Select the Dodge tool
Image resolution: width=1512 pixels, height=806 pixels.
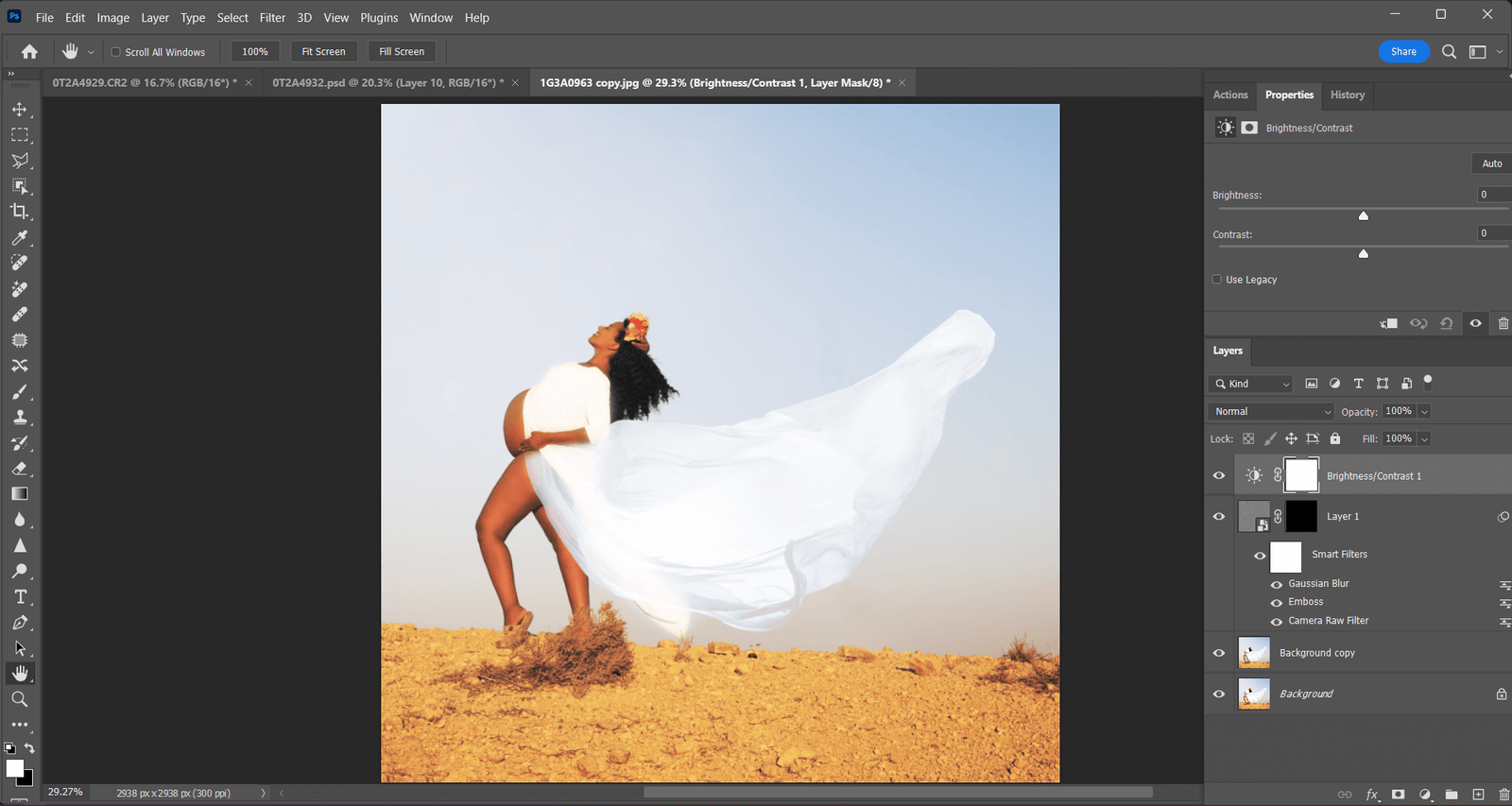pos(20,571)
